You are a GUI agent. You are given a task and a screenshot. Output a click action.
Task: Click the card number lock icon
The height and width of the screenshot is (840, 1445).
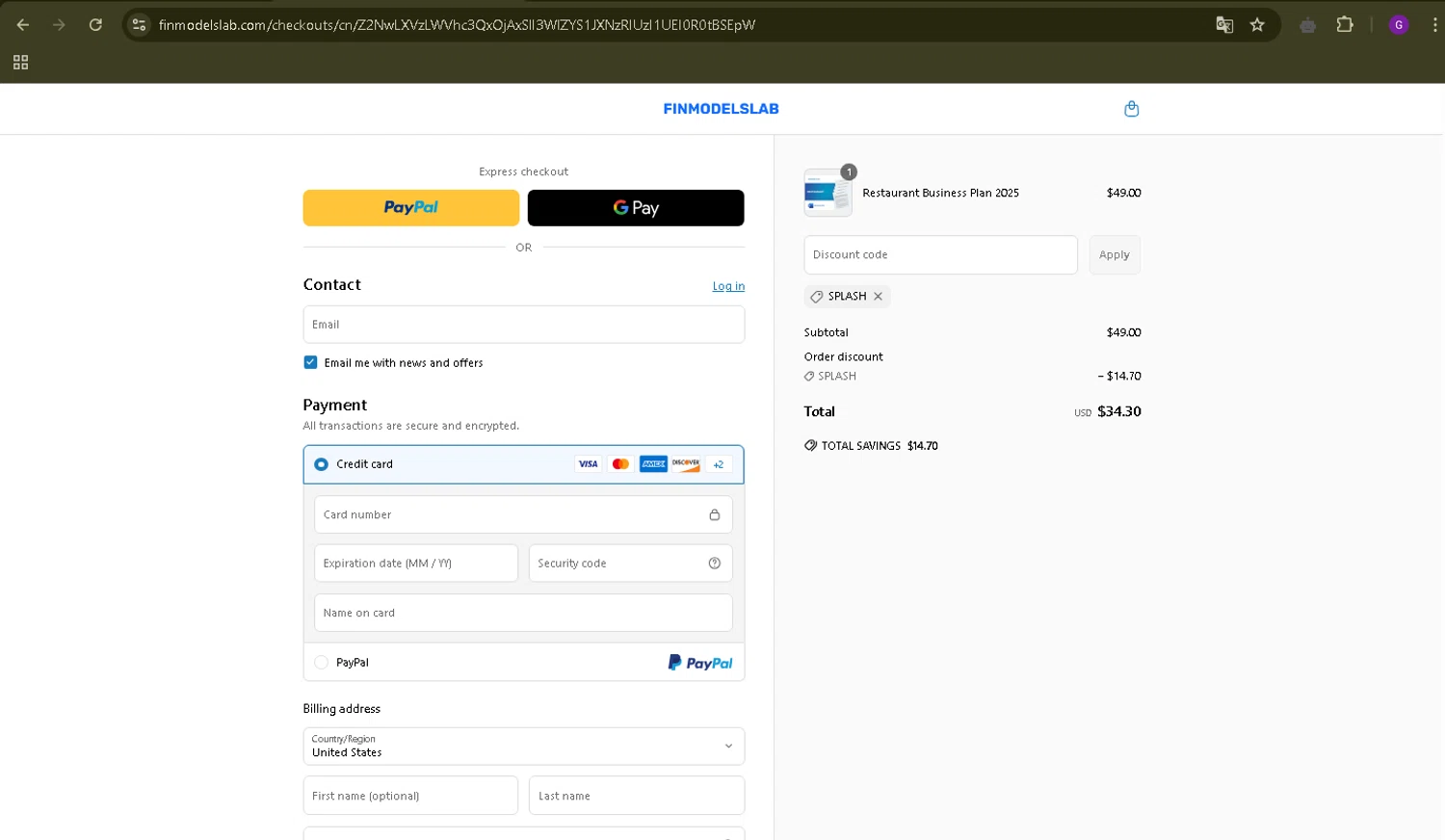click(x=714, y=514)
